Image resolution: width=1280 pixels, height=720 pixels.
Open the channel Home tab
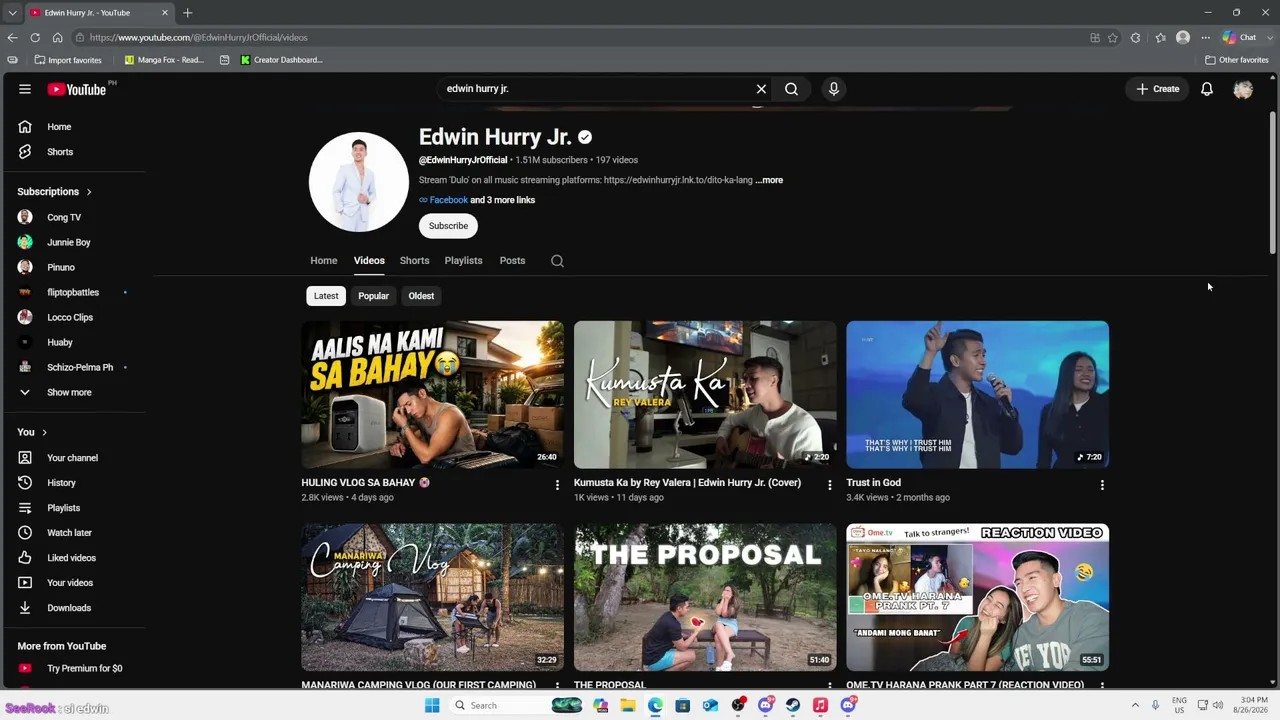pyautogui.click(x=324, y=261)
